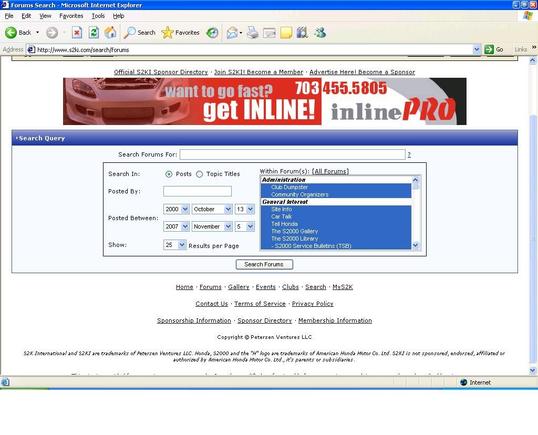Open the Home page icon
The width and height of the screenshot is (538, 435).
[110, 33]
